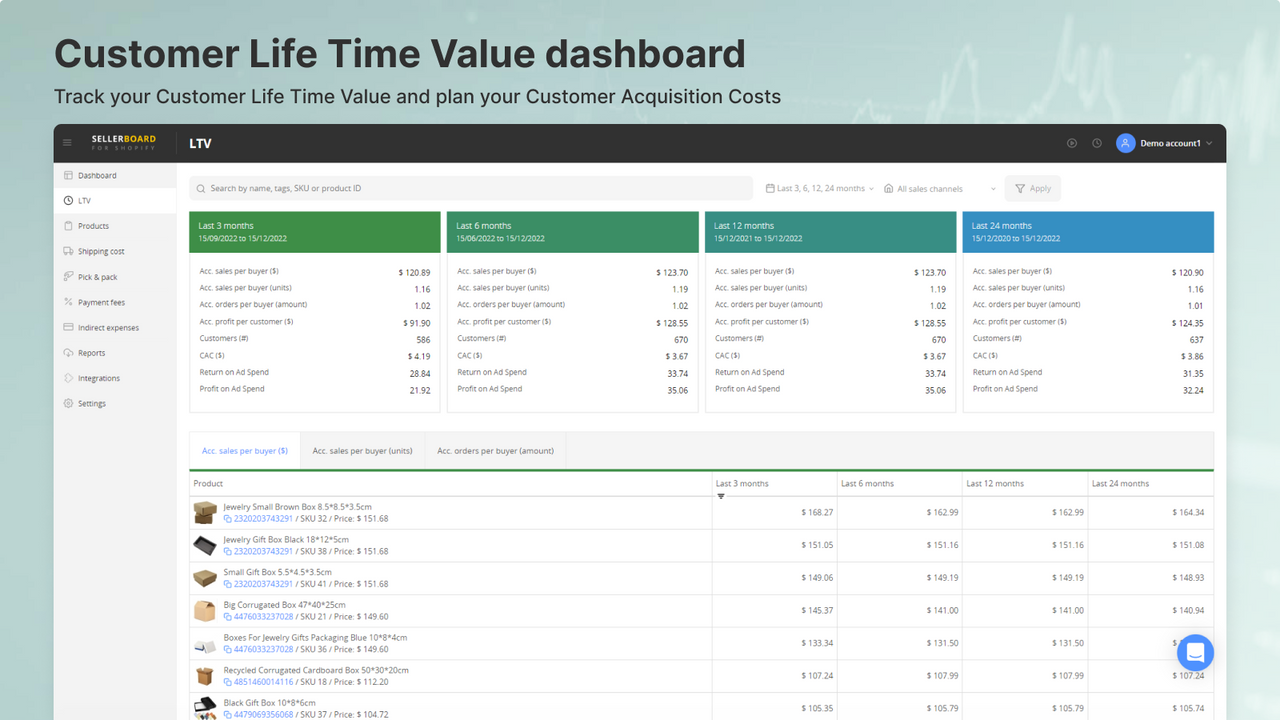Open the Last 3, 6, 12, 24 months dropdown
The width and height of the screenshot is (1280, 720).
820,188
